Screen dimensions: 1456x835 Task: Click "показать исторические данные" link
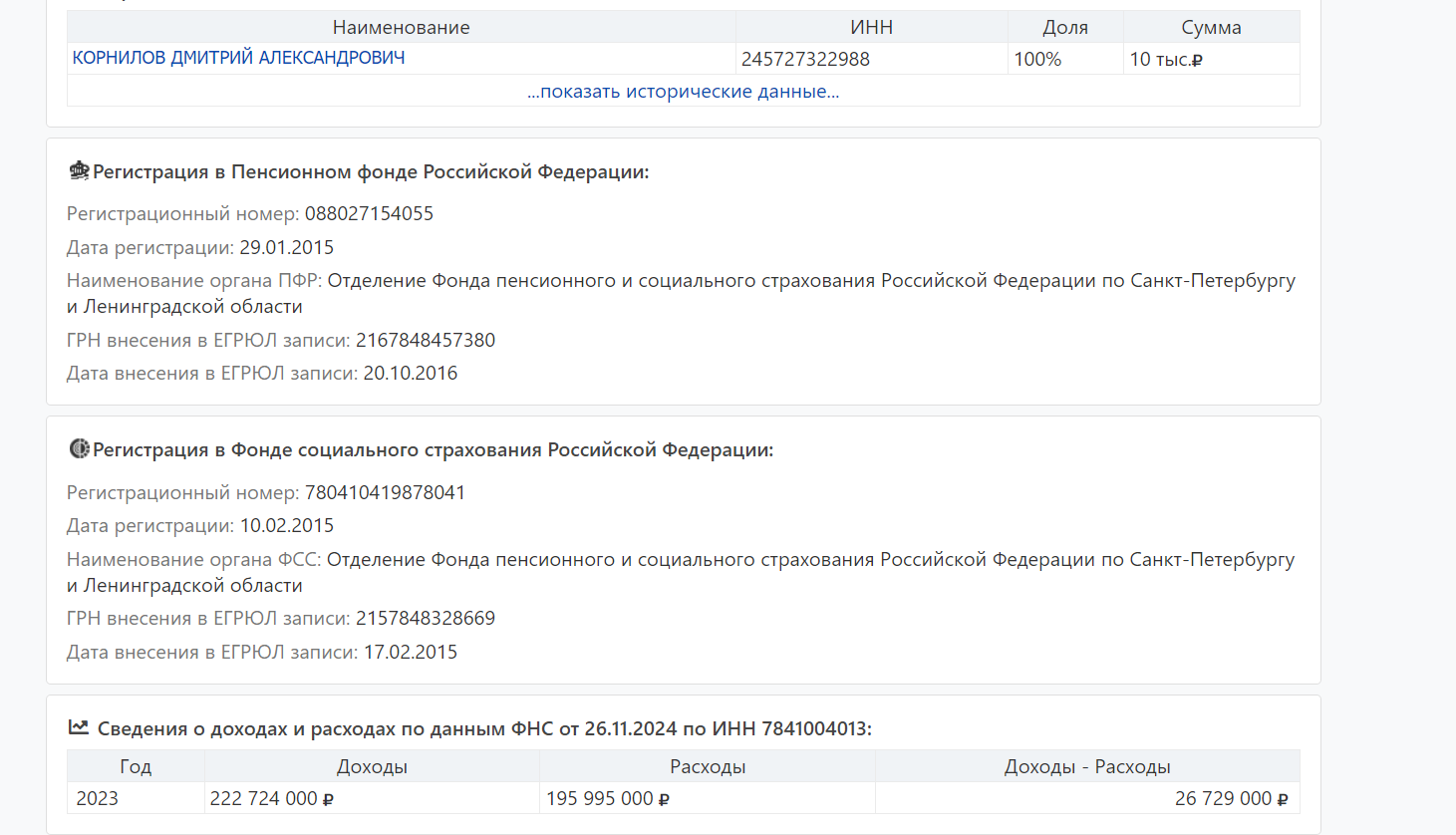coord(683,91)
